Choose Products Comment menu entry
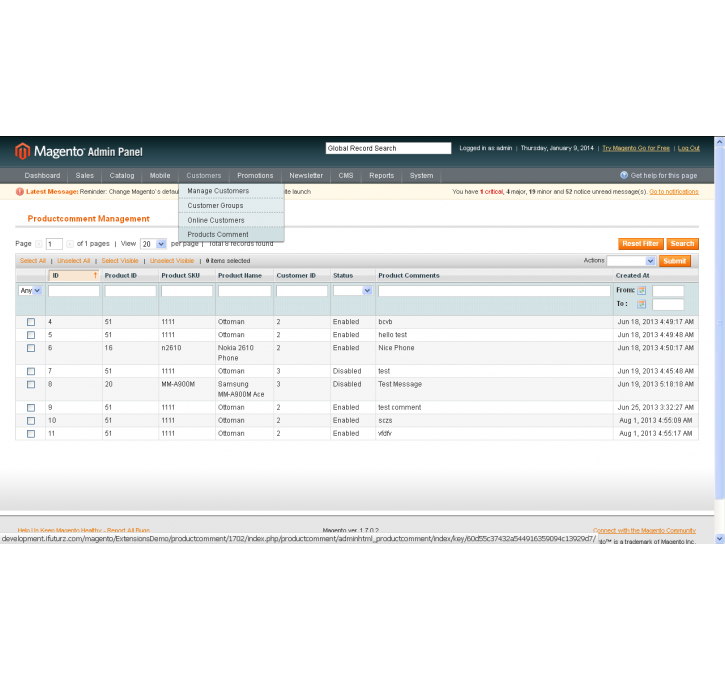This screenshot has width=725, height=680. click(x=231, y=234)
